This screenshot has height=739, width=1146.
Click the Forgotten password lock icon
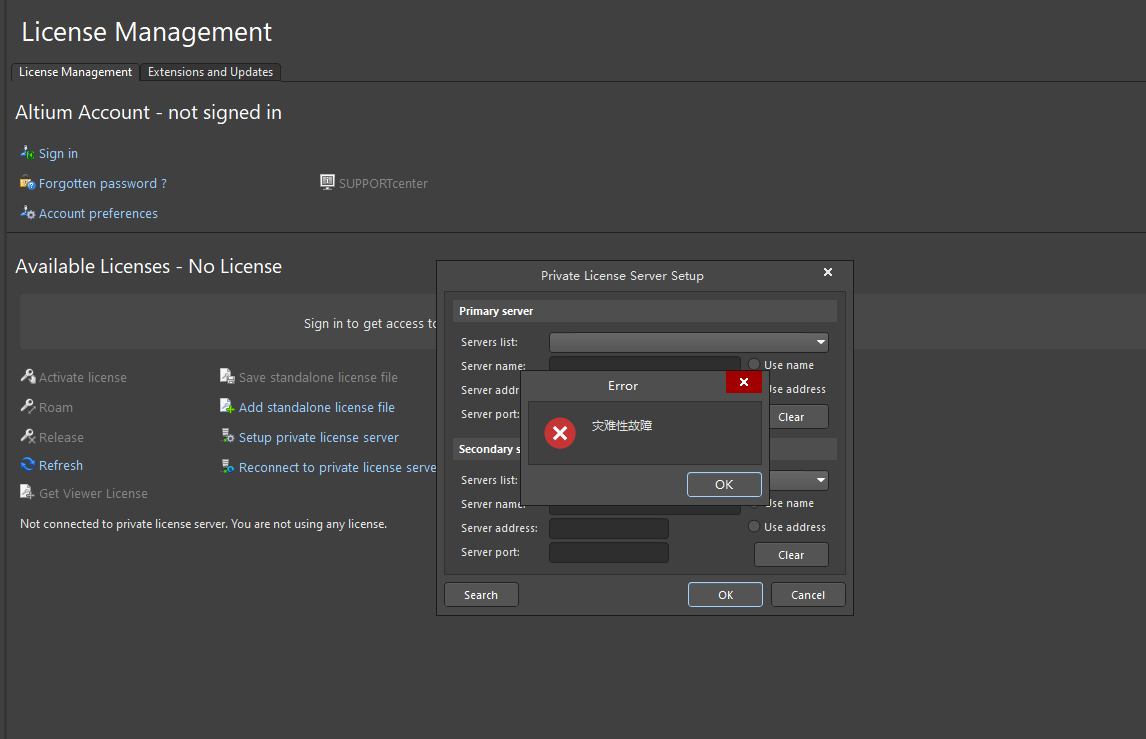27,183
